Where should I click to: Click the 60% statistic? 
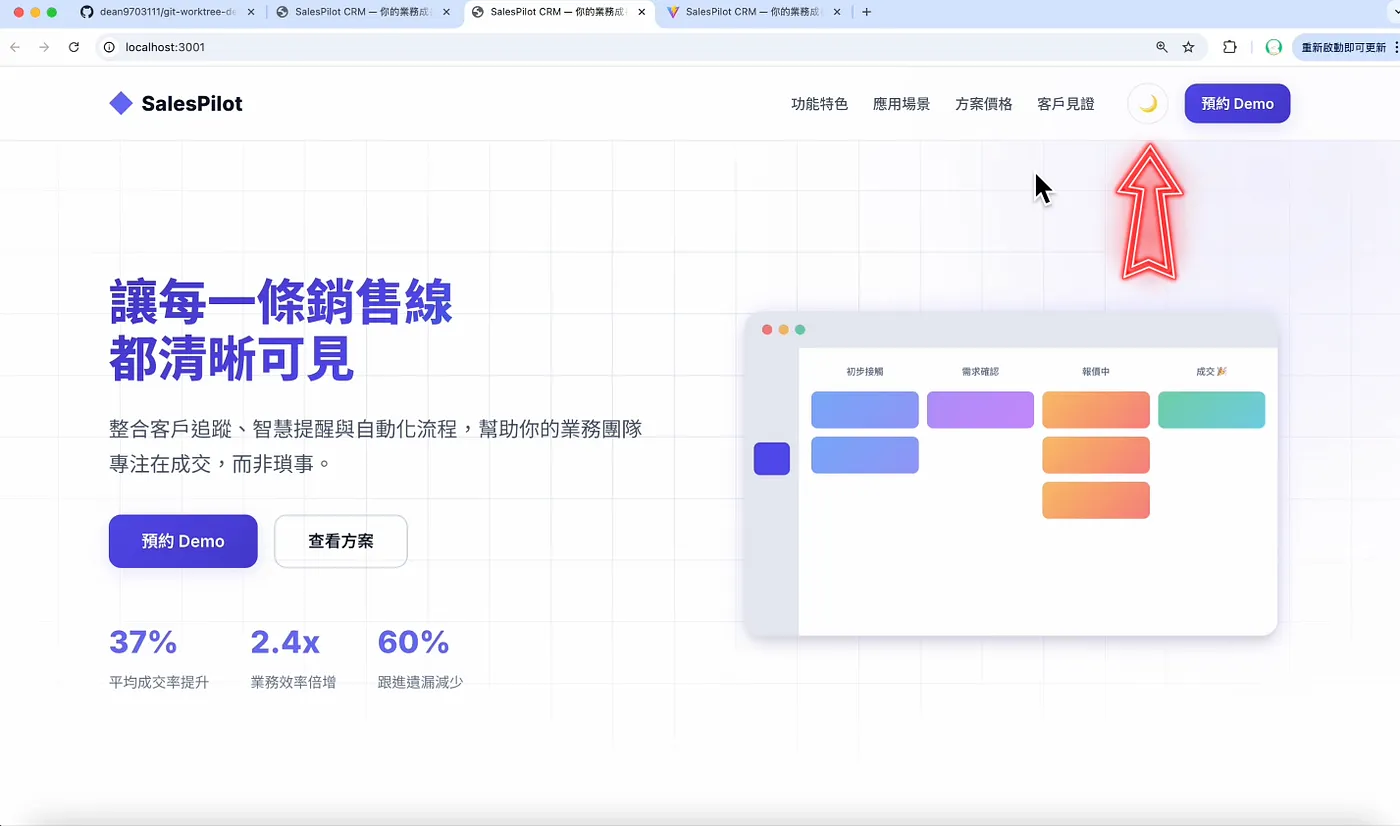point(413,641)
